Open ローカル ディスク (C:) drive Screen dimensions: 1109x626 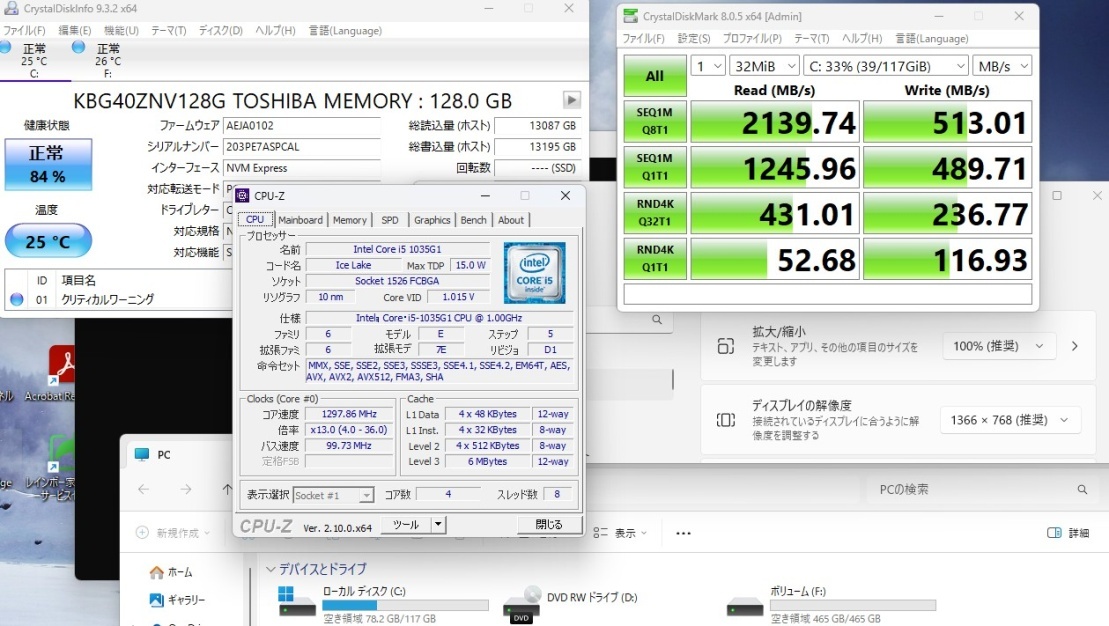383,607
